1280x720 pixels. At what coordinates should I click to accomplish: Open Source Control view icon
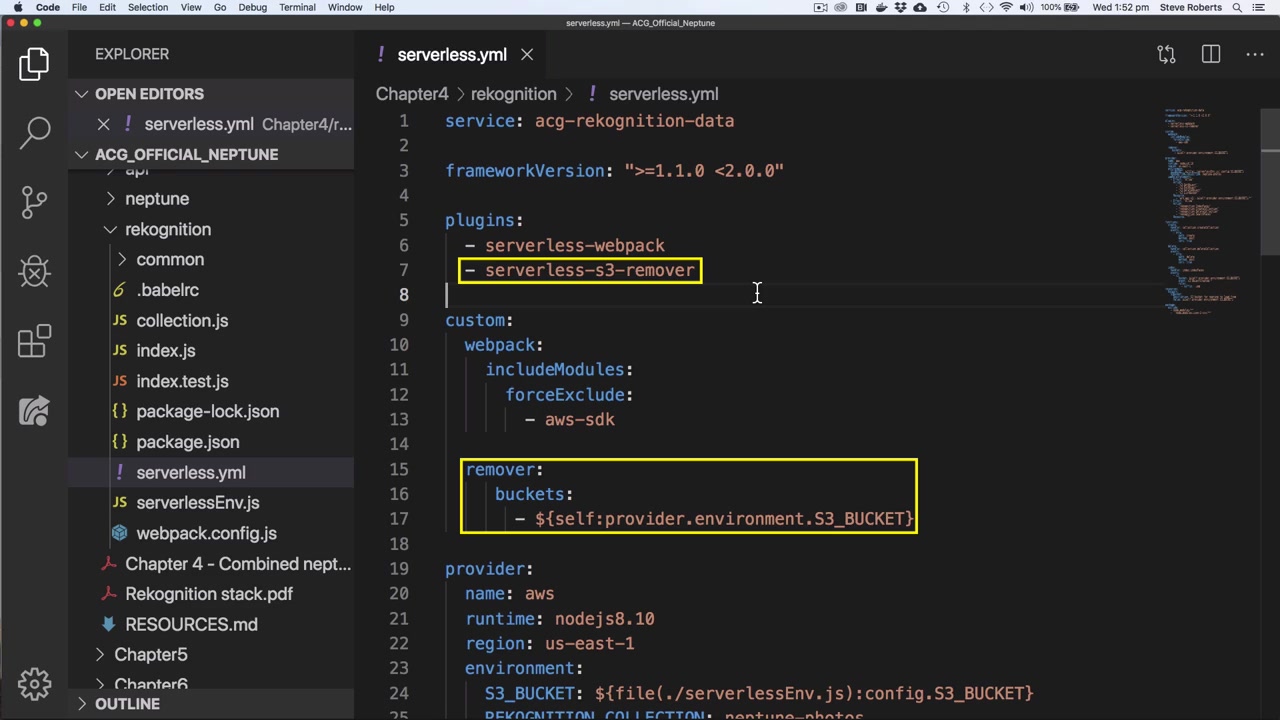tap(35, 201)
